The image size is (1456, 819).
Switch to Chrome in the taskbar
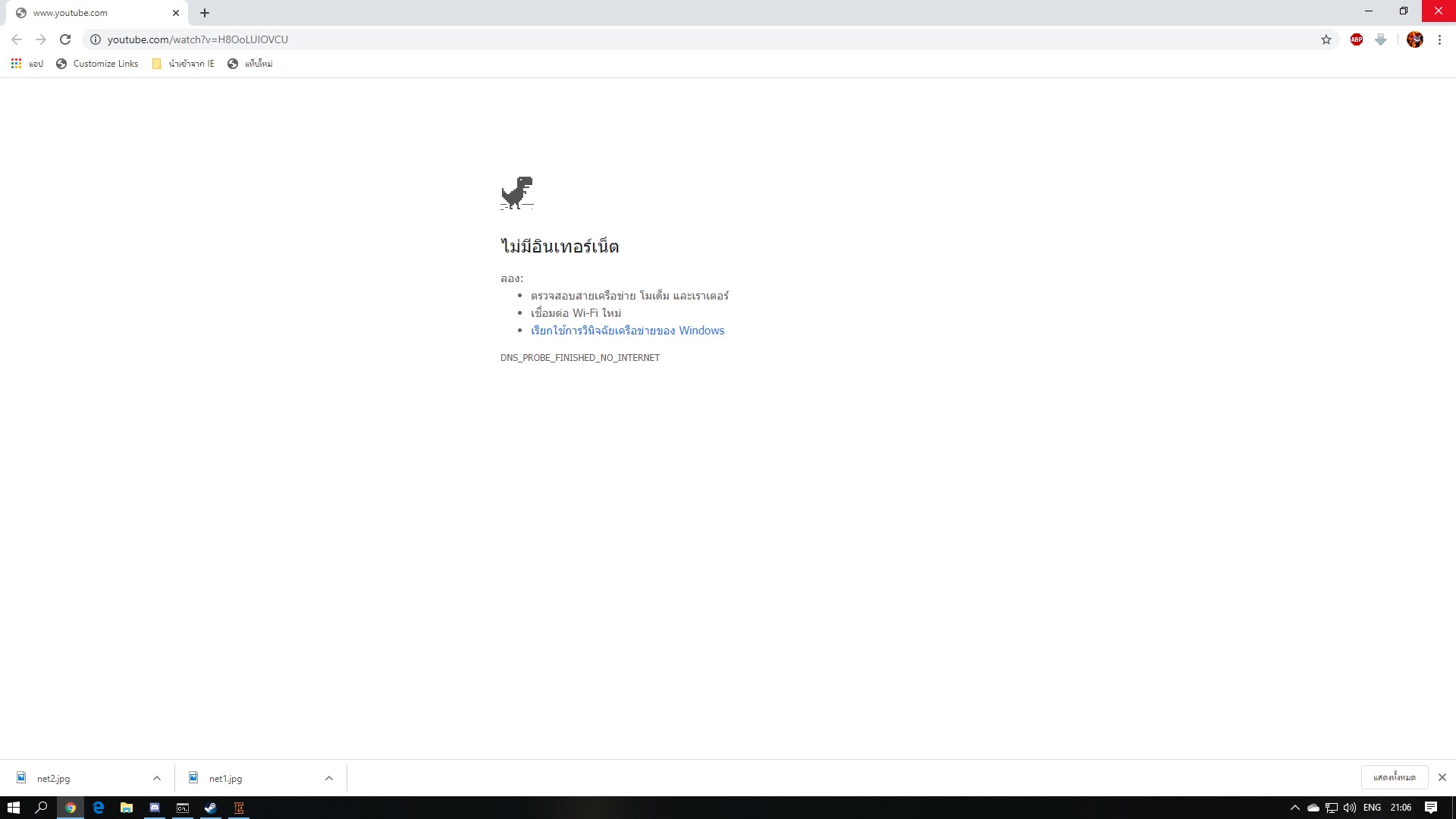(x=71, y=808)
